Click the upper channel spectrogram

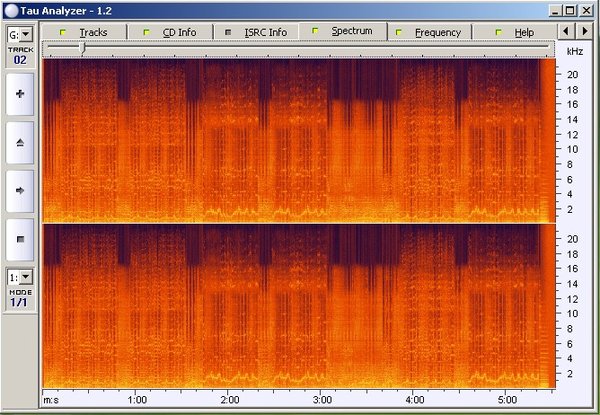coord(299,140)
